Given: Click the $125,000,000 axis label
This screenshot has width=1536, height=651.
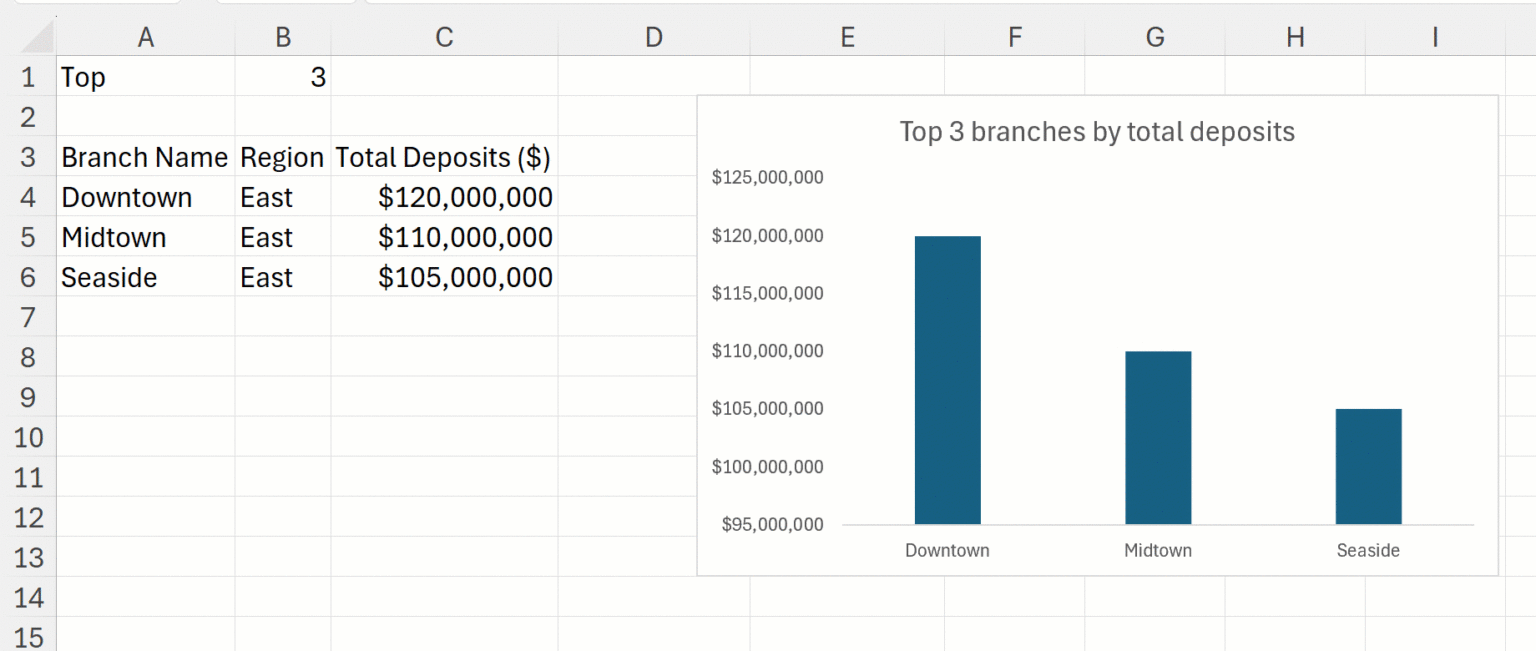Looking at the screenshot, I should pos(768,178).
